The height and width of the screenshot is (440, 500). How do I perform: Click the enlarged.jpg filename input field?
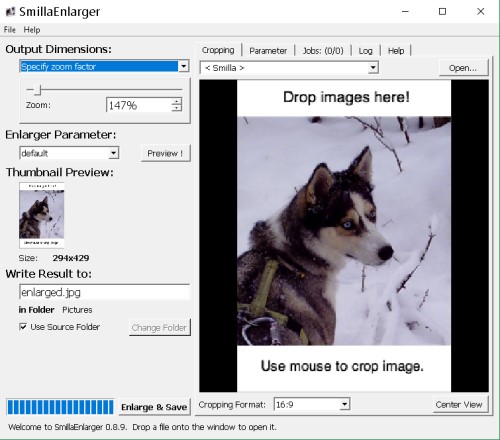[104, 292]
